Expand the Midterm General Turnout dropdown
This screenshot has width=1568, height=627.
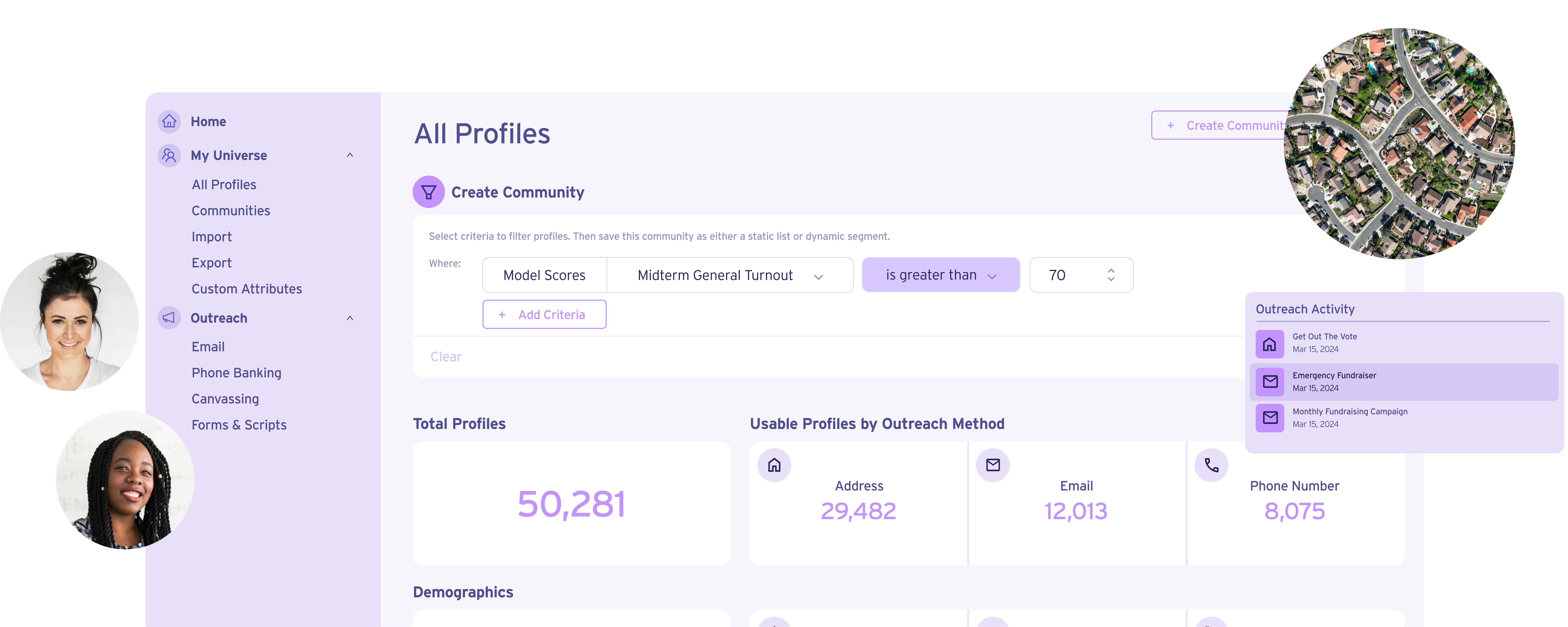(x=820, y=275)
